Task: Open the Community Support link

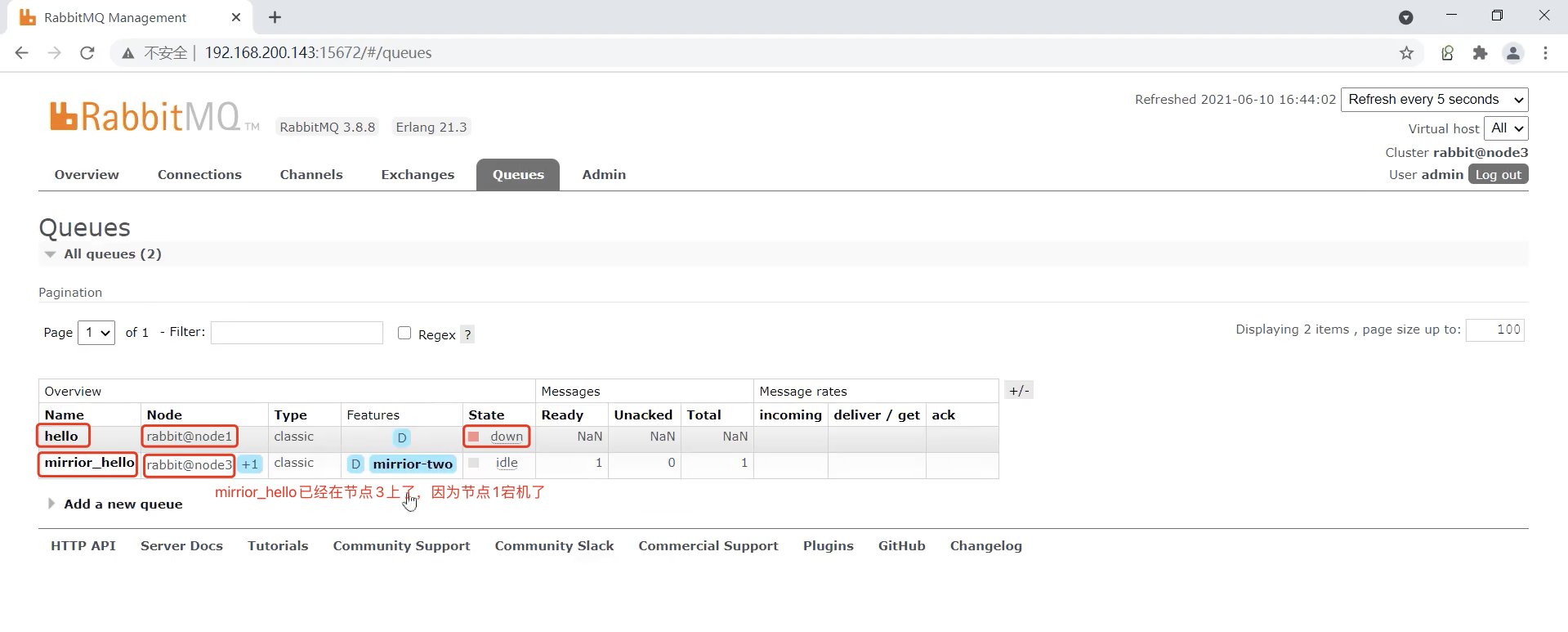Action: click(x=401, y=546)
